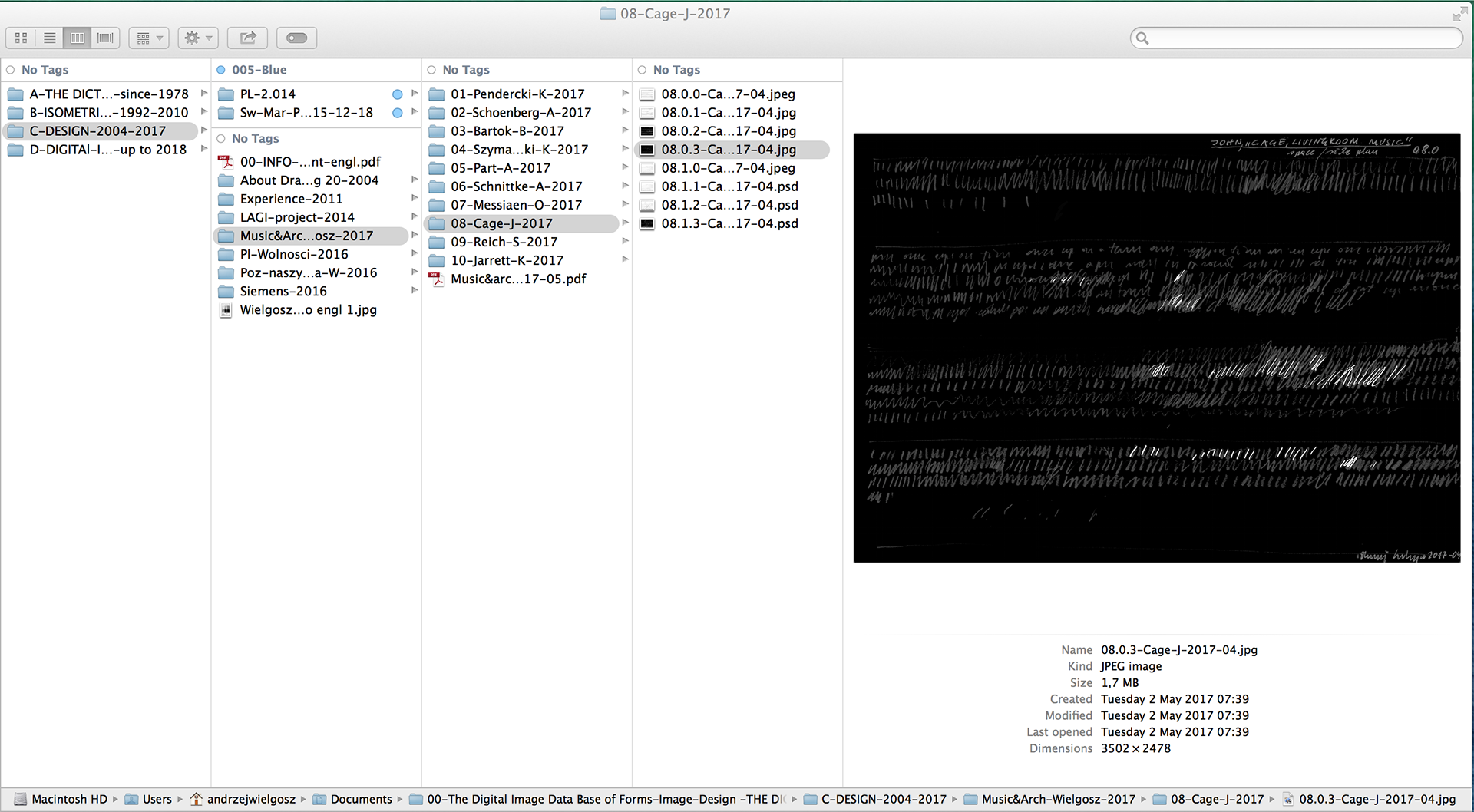Viewport: 1474px width, 812px height.
Task: Click Documents in the path bar
Action: 352,799
